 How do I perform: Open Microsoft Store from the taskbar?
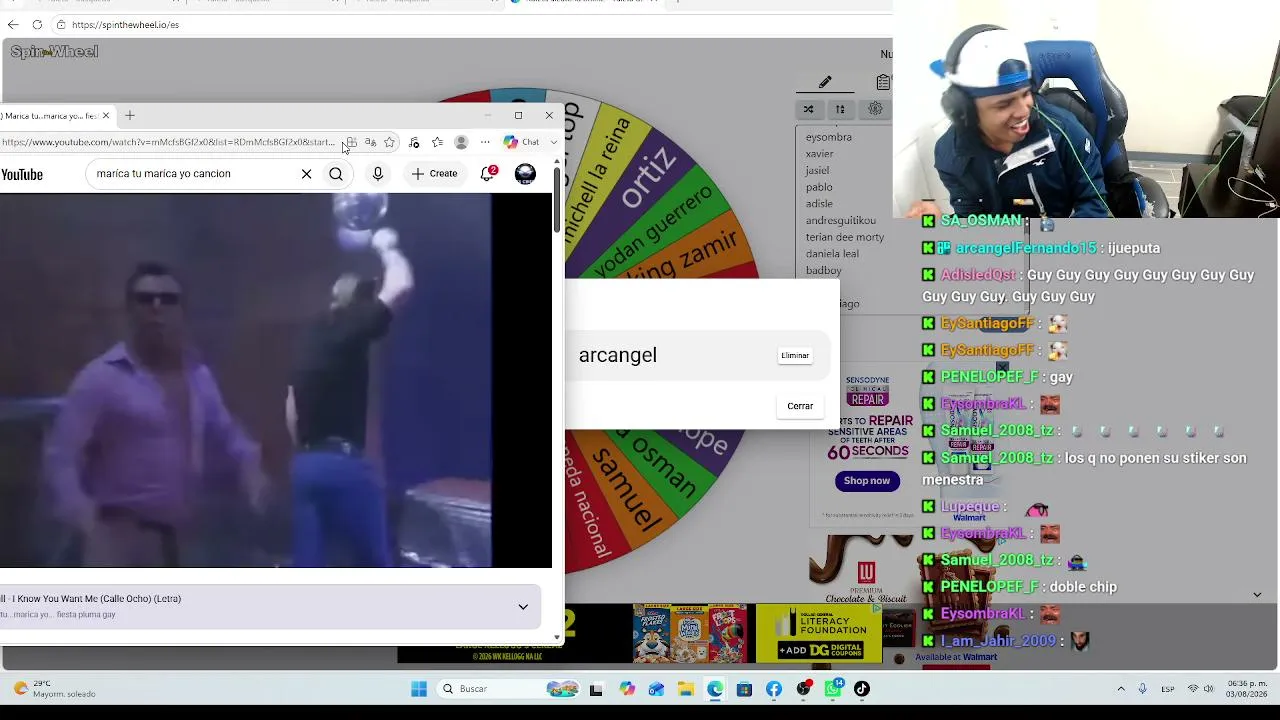tap(744, 689)
